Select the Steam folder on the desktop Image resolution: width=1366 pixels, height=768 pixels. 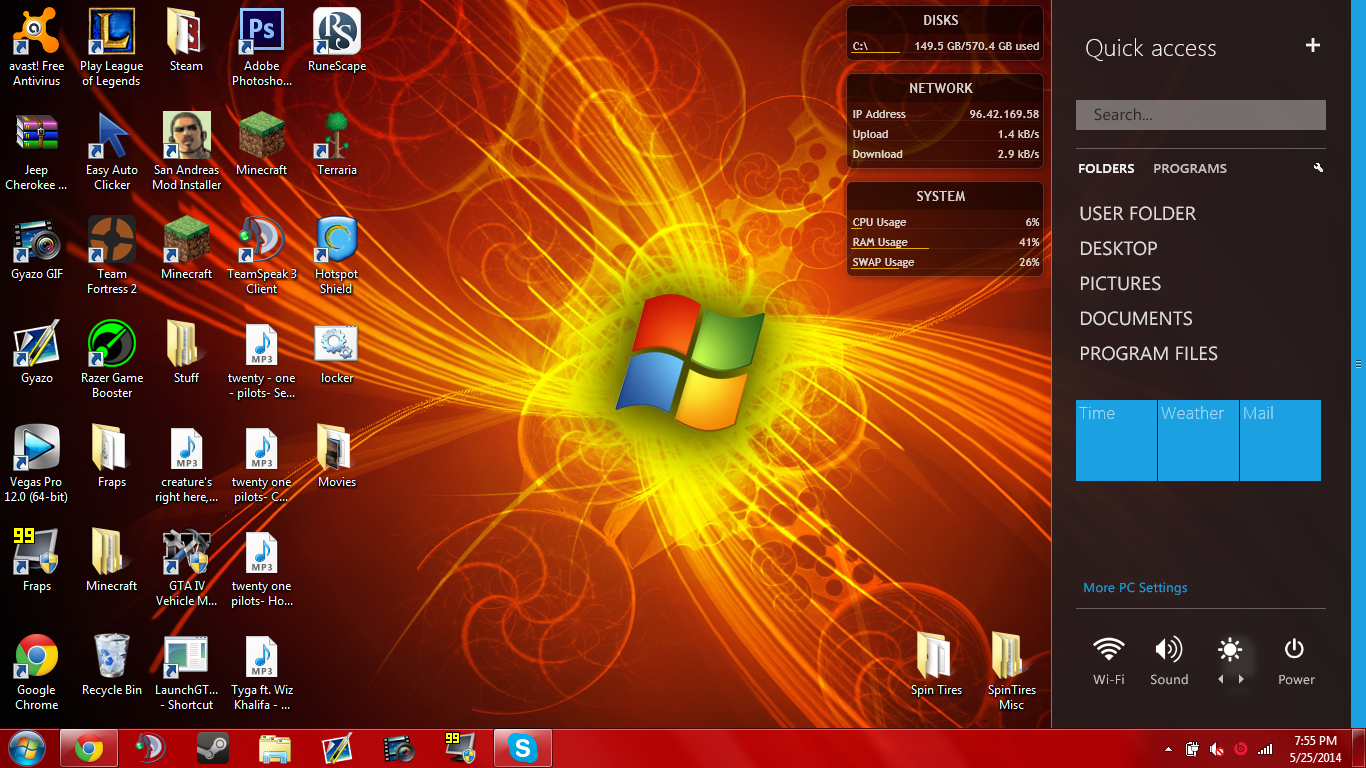[x=187, y=40]
